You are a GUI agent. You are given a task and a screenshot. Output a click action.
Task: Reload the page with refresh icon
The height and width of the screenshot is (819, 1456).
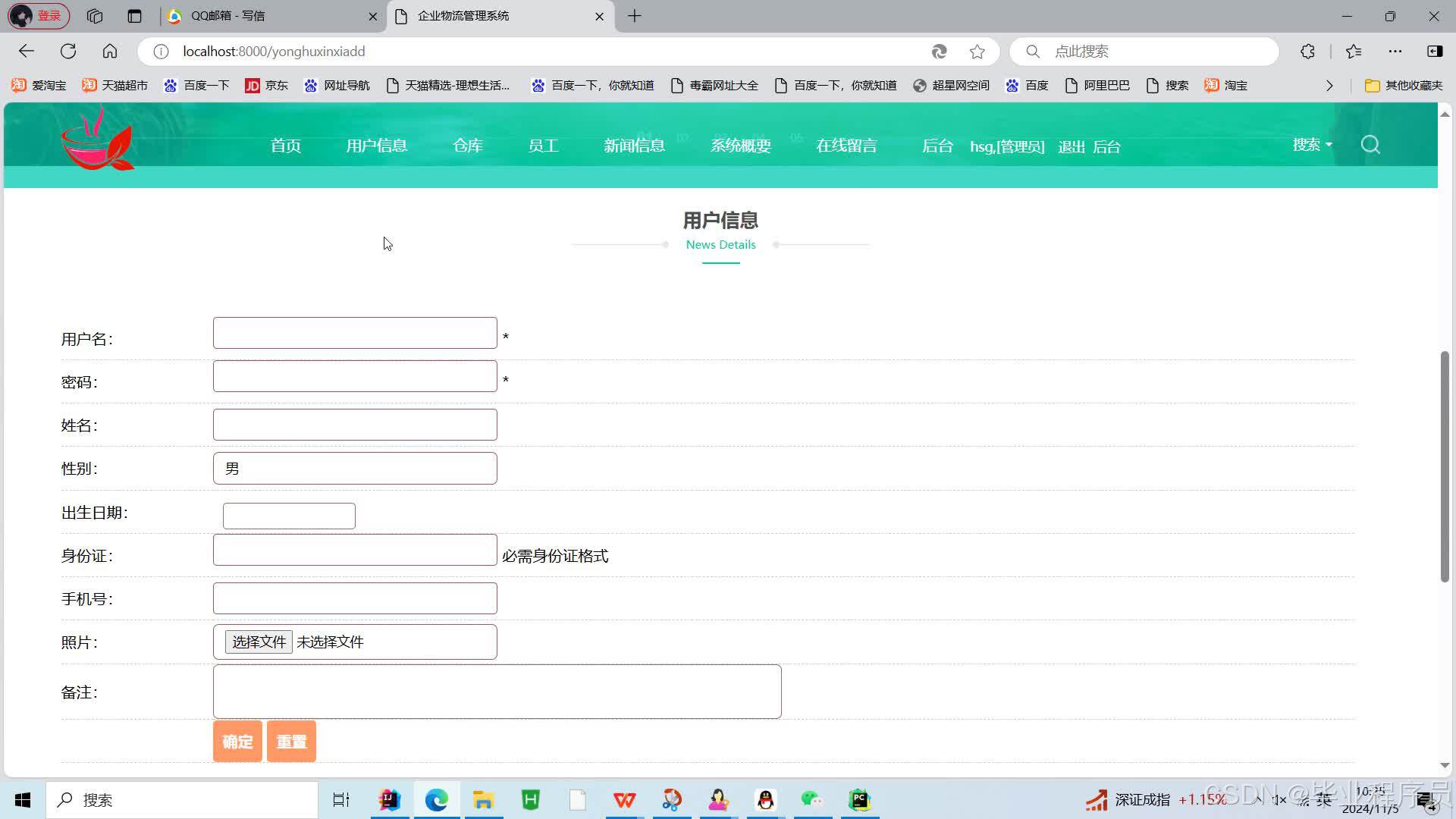pos(68,52)
